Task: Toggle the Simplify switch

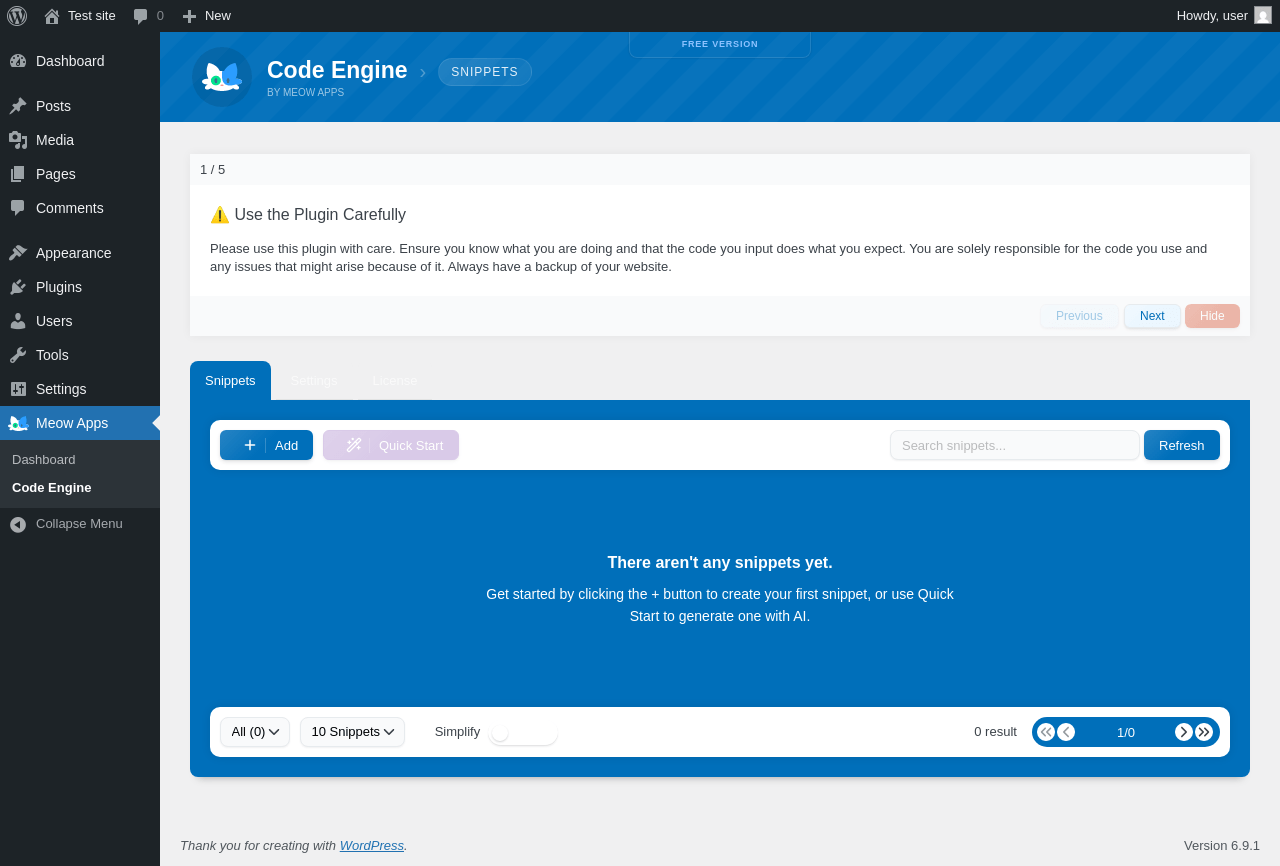Action: [523, 732]
